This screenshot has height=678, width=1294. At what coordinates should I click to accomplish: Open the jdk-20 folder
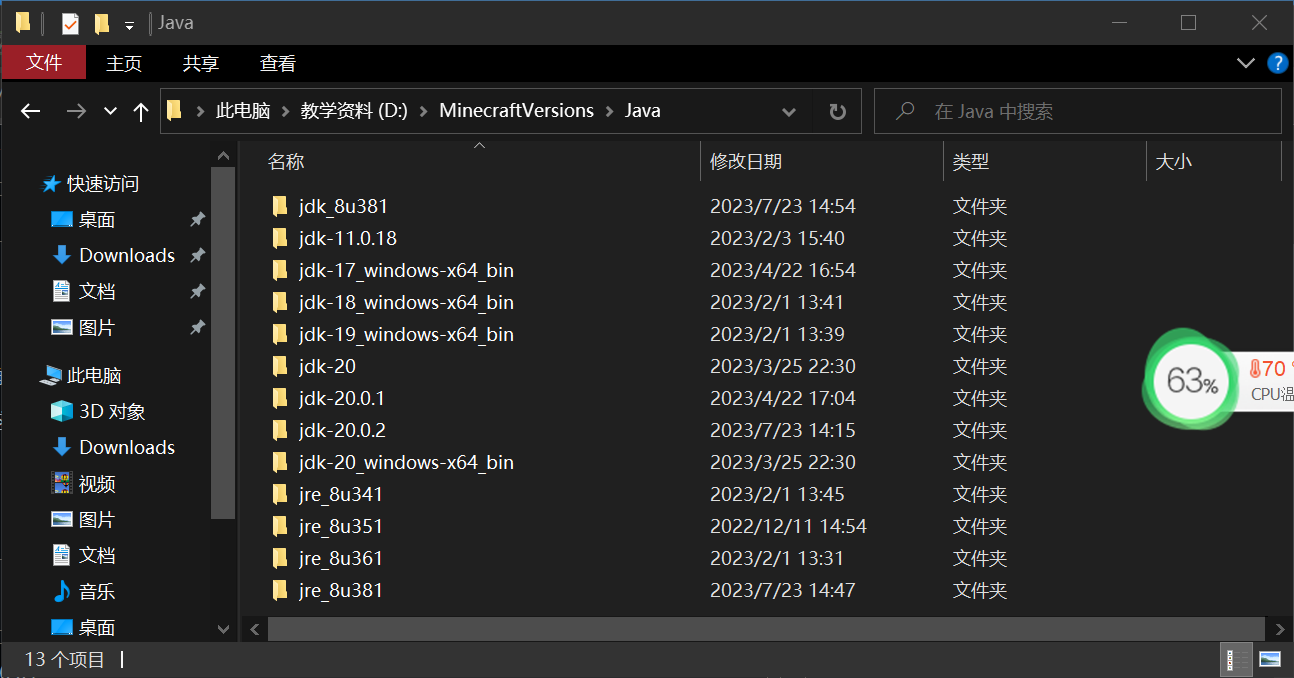[327, 366]
